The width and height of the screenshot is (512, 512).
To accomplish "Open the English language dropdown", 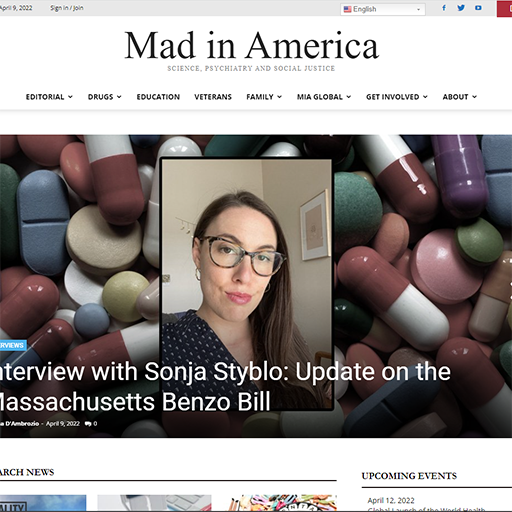I will (383, 9).
